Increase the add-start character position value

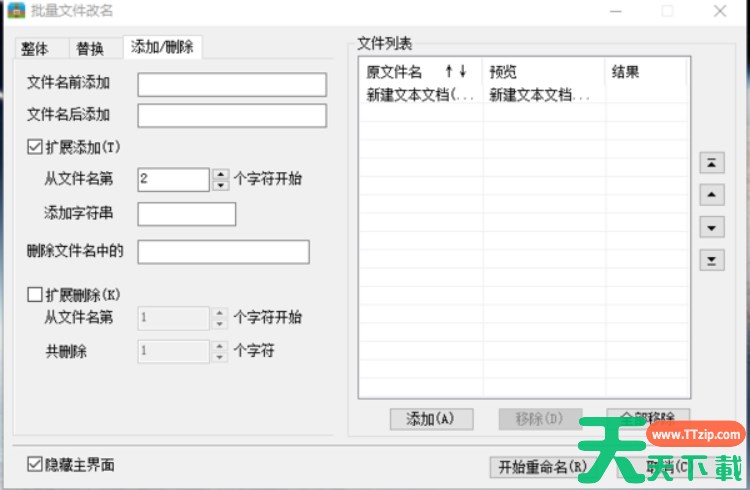click(221, 174)
